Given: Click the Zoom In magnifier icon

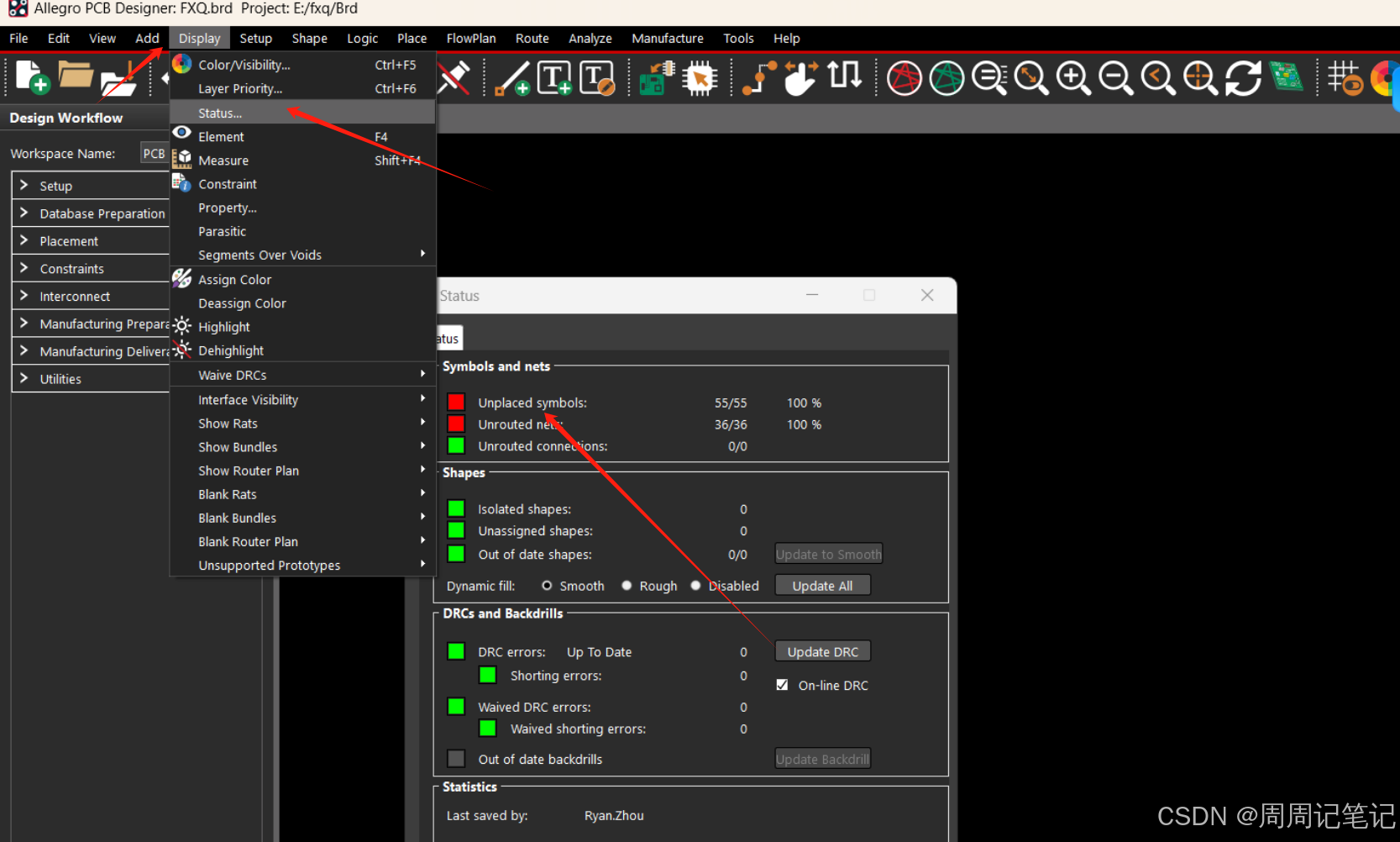Looking at the screenshot, I should pos(1073,78).
